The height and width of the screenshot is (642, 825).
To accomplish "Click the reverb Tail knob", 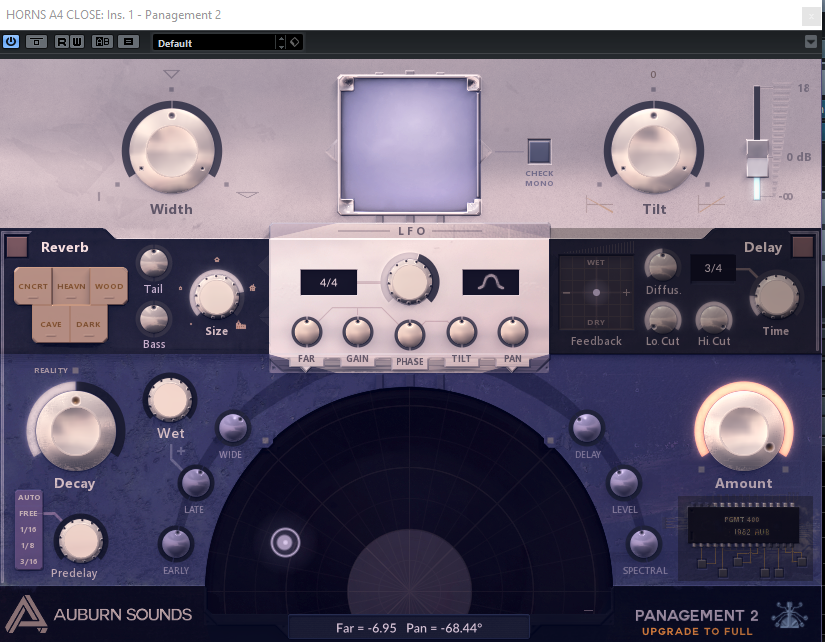I will click(154, 263).
